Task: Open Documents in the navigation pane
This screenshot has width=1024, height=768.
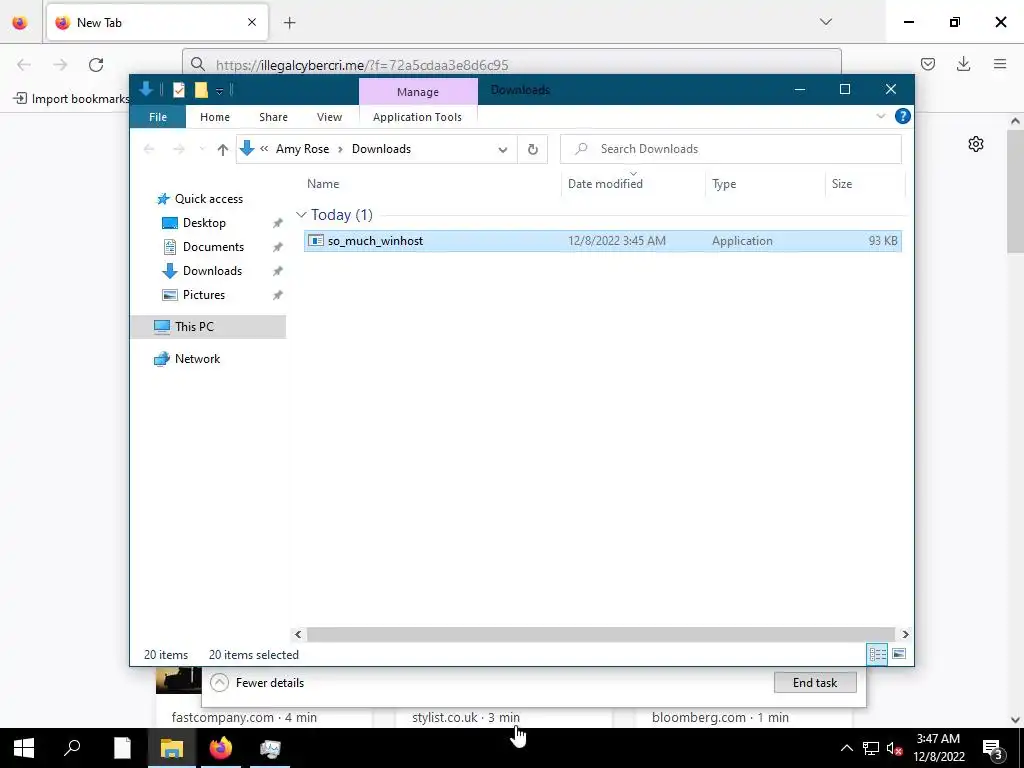Action: click(x=213, y=247)
